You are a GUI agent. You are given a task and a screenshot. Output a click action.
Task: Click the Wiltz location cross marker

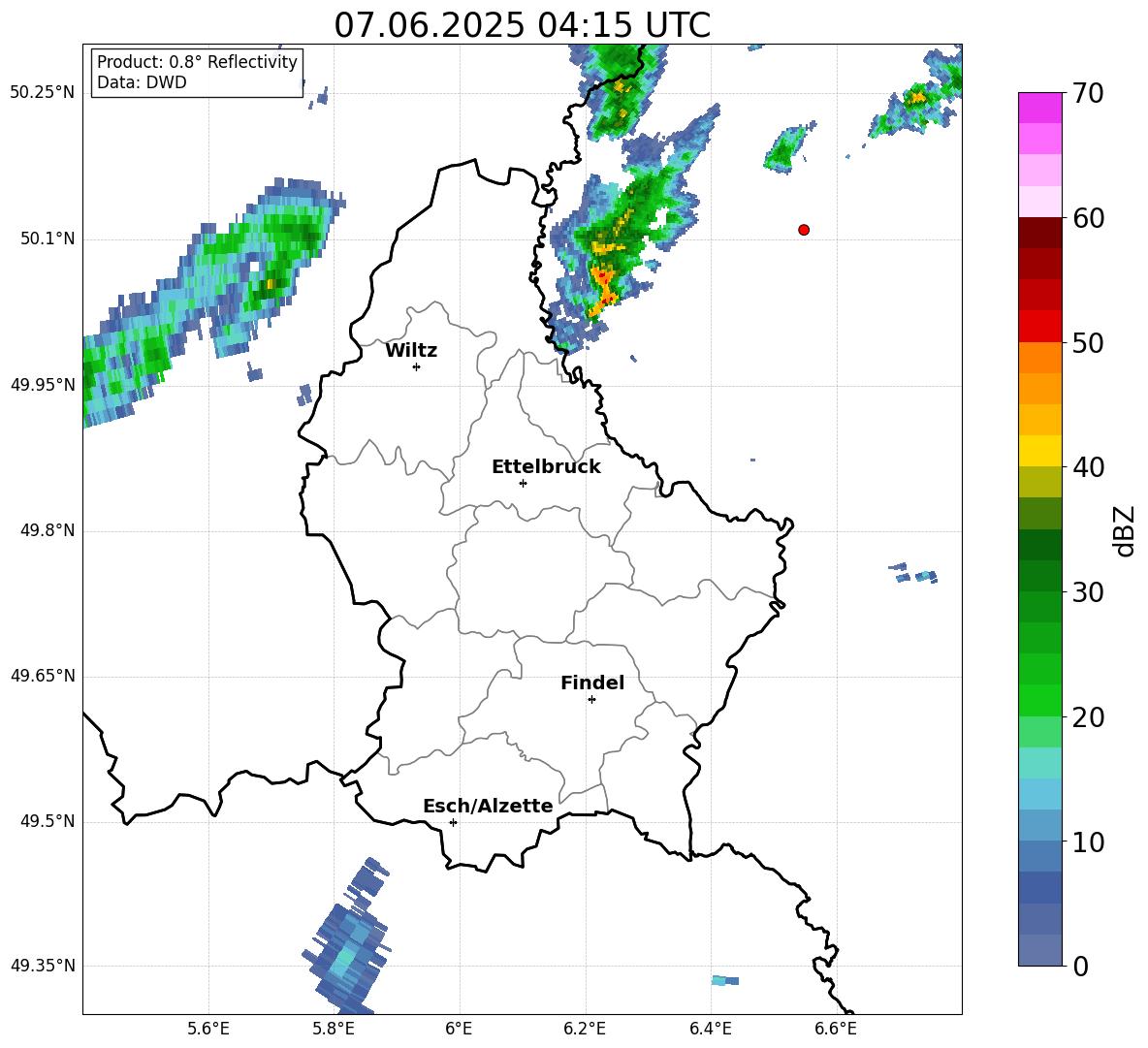417,366
